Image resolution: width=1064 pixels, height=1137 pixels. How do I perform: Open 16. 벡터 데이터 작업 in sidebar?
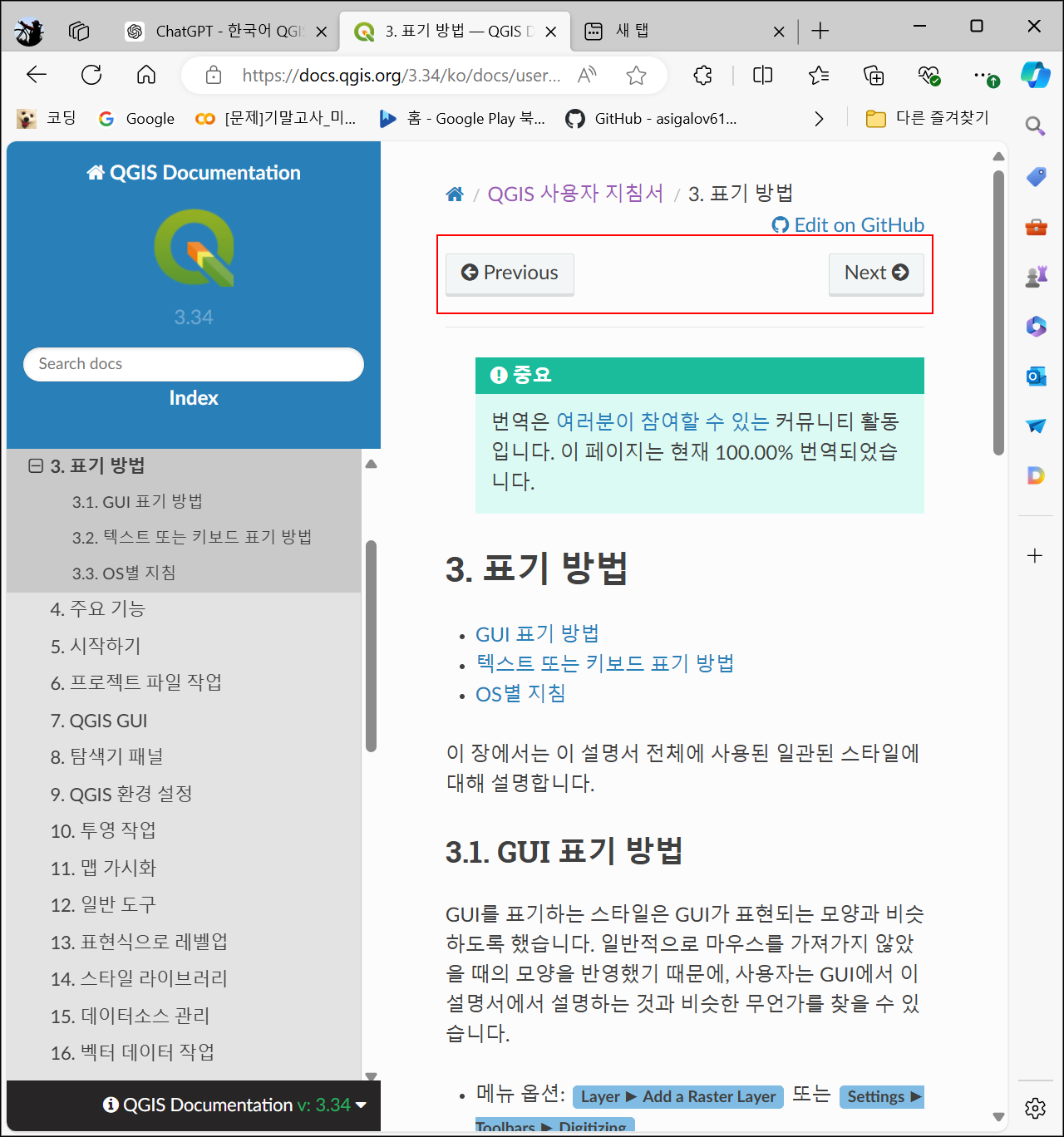[x=132, y=1052]
